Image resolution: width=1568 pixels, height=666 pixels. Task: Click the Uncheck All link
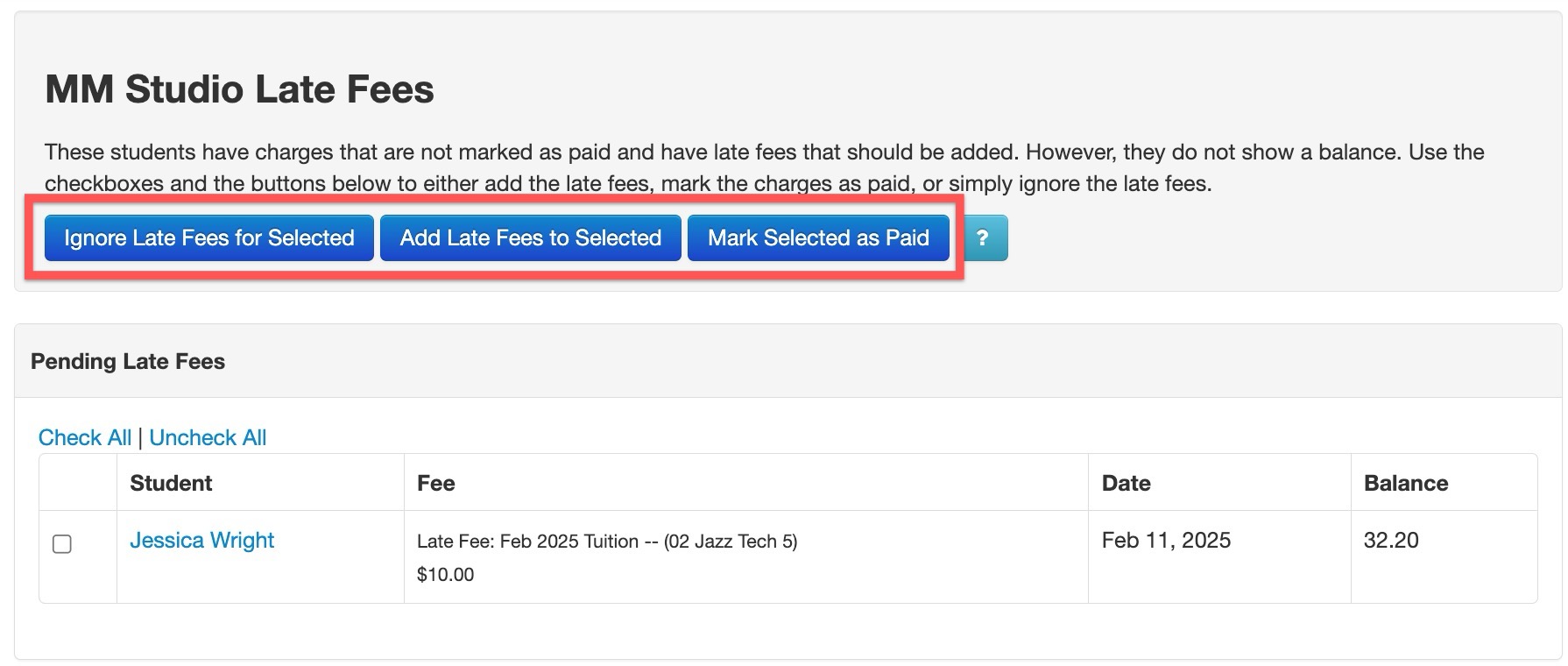[208, 437]
